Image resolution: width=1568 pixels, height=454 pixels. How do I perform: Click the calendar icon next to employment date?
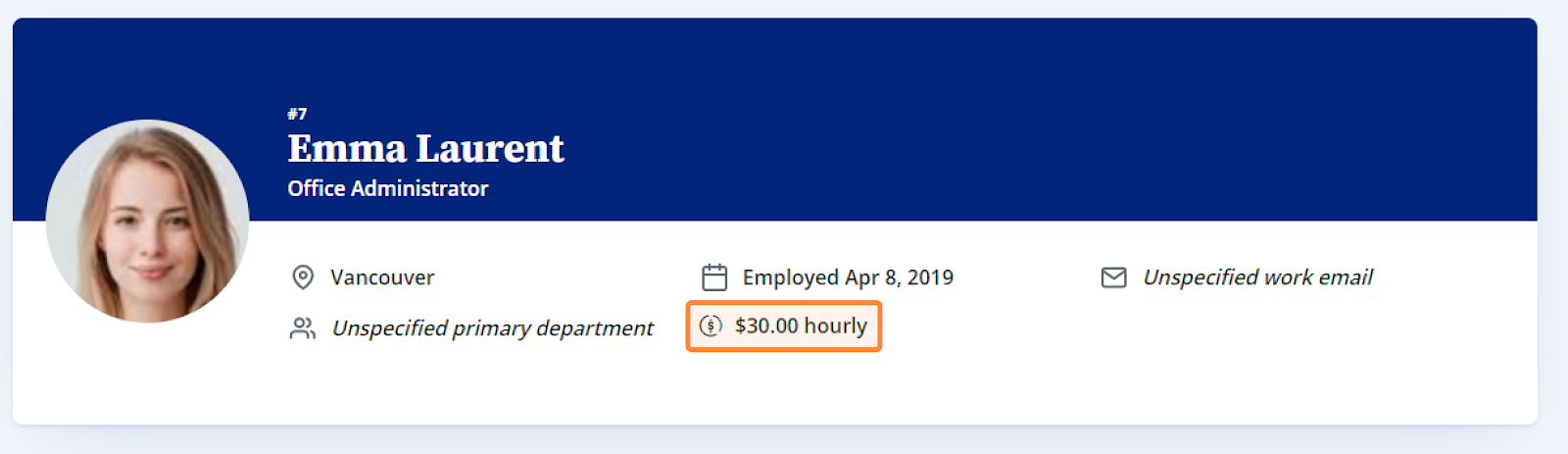(714, 277)
